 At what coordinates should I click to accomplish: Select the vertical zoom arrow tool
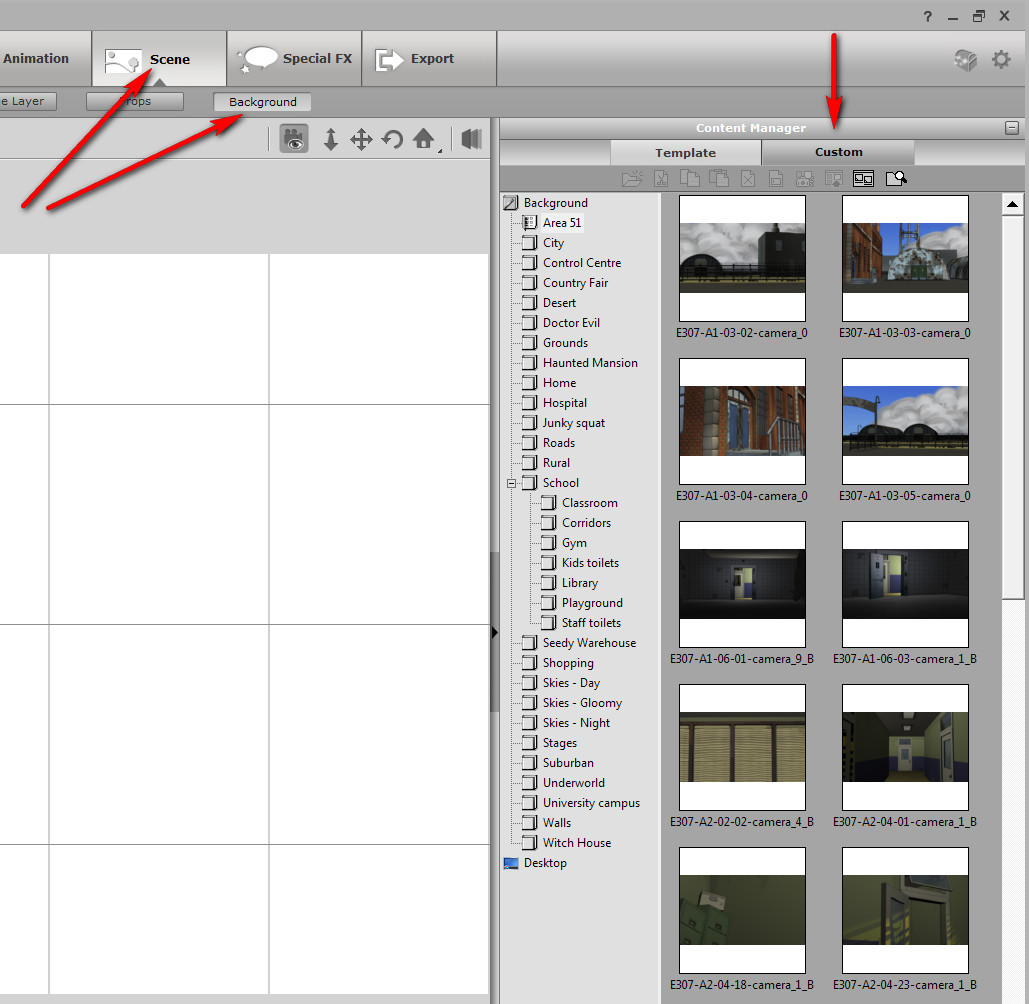331,139
